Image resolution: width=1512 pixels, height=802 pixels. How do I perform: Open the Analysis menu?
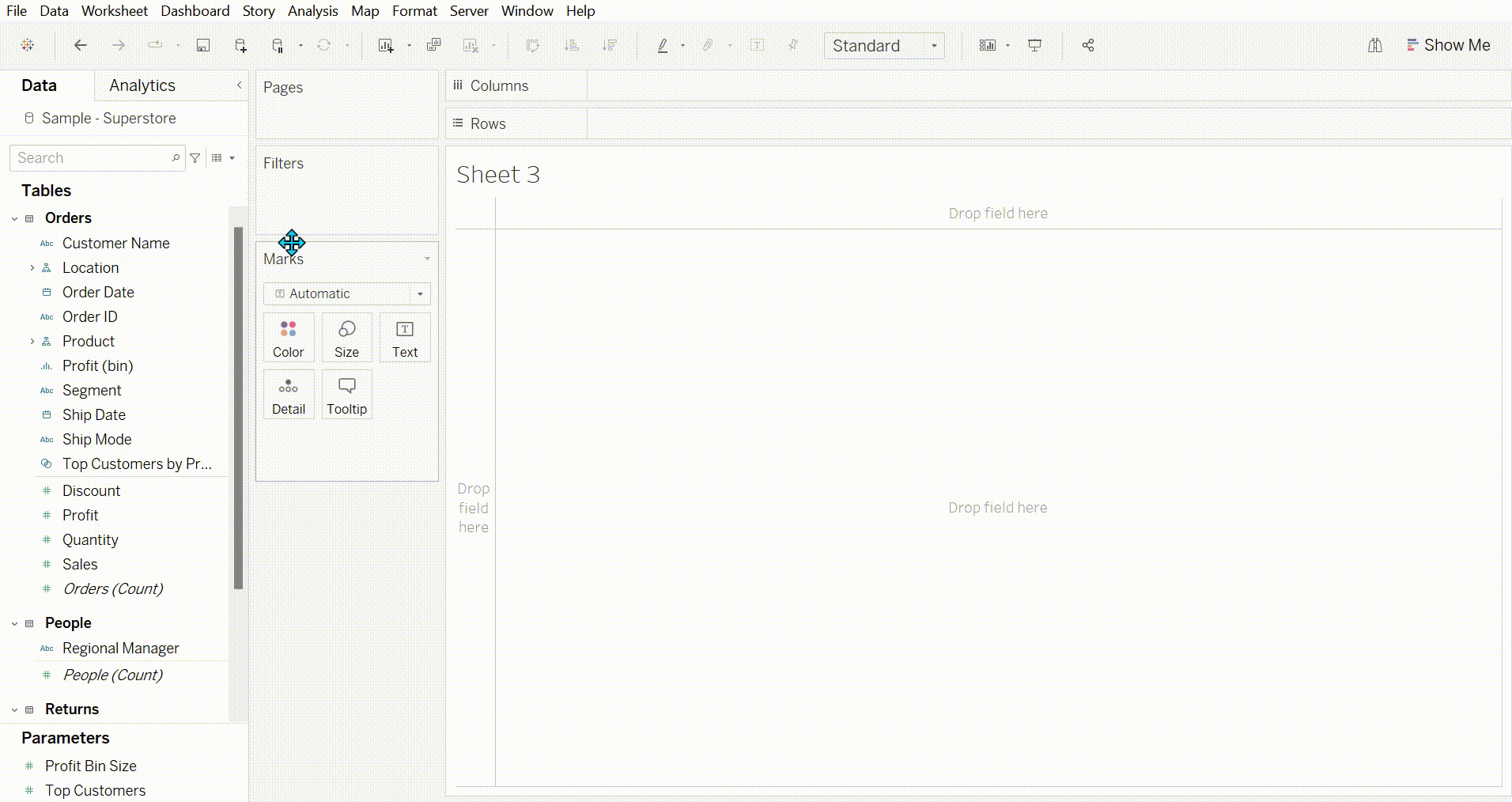point(312,11)
